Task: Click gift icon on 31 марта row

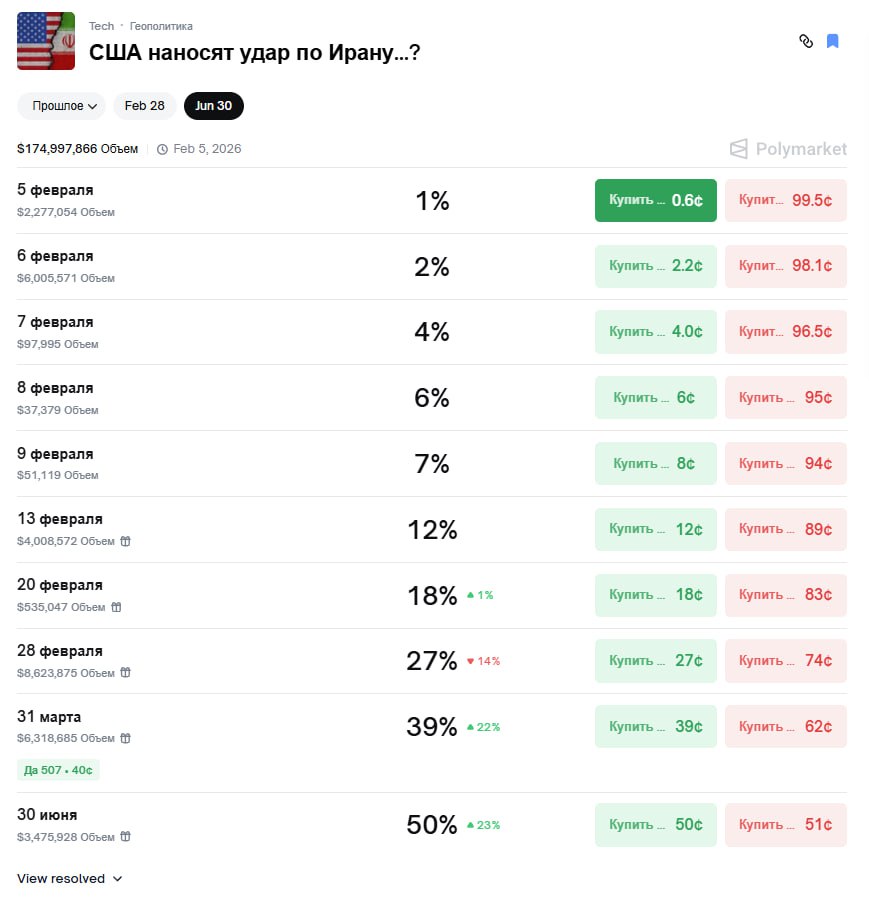Action: tap(125, 738)
